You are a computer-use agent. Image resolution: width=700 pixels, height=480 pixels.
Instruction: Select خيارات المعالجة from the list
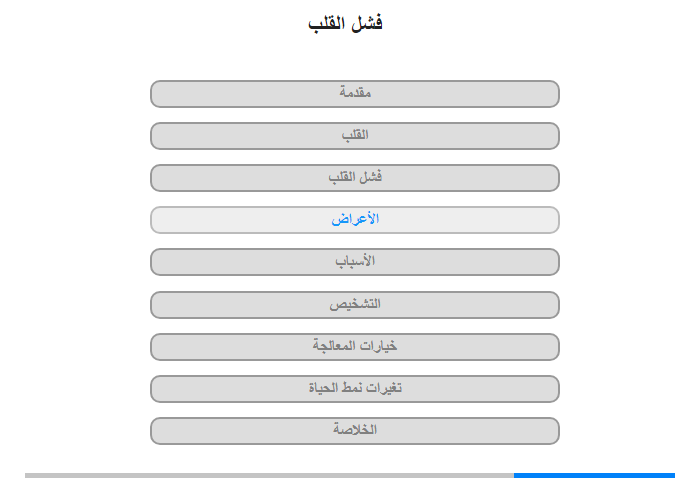coord(355,346)
